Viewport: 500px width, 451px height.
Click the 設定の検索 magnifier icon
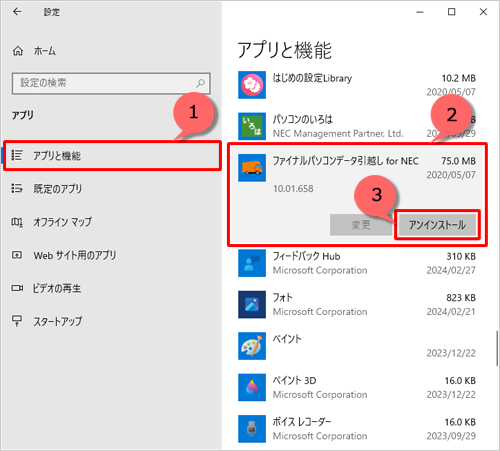(200, 83)
